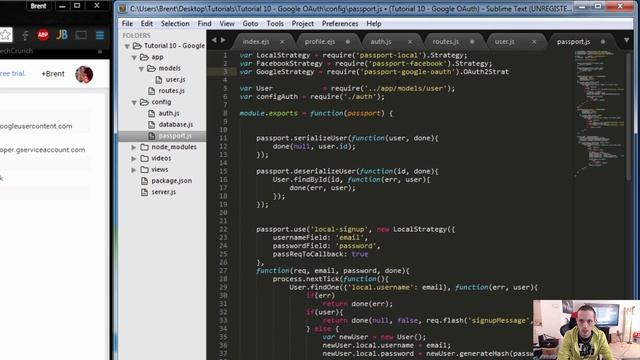Expand the node_modules folder
Image resolution: width=640 pixels, height=360 pixels.
click(x=134, y=147)
